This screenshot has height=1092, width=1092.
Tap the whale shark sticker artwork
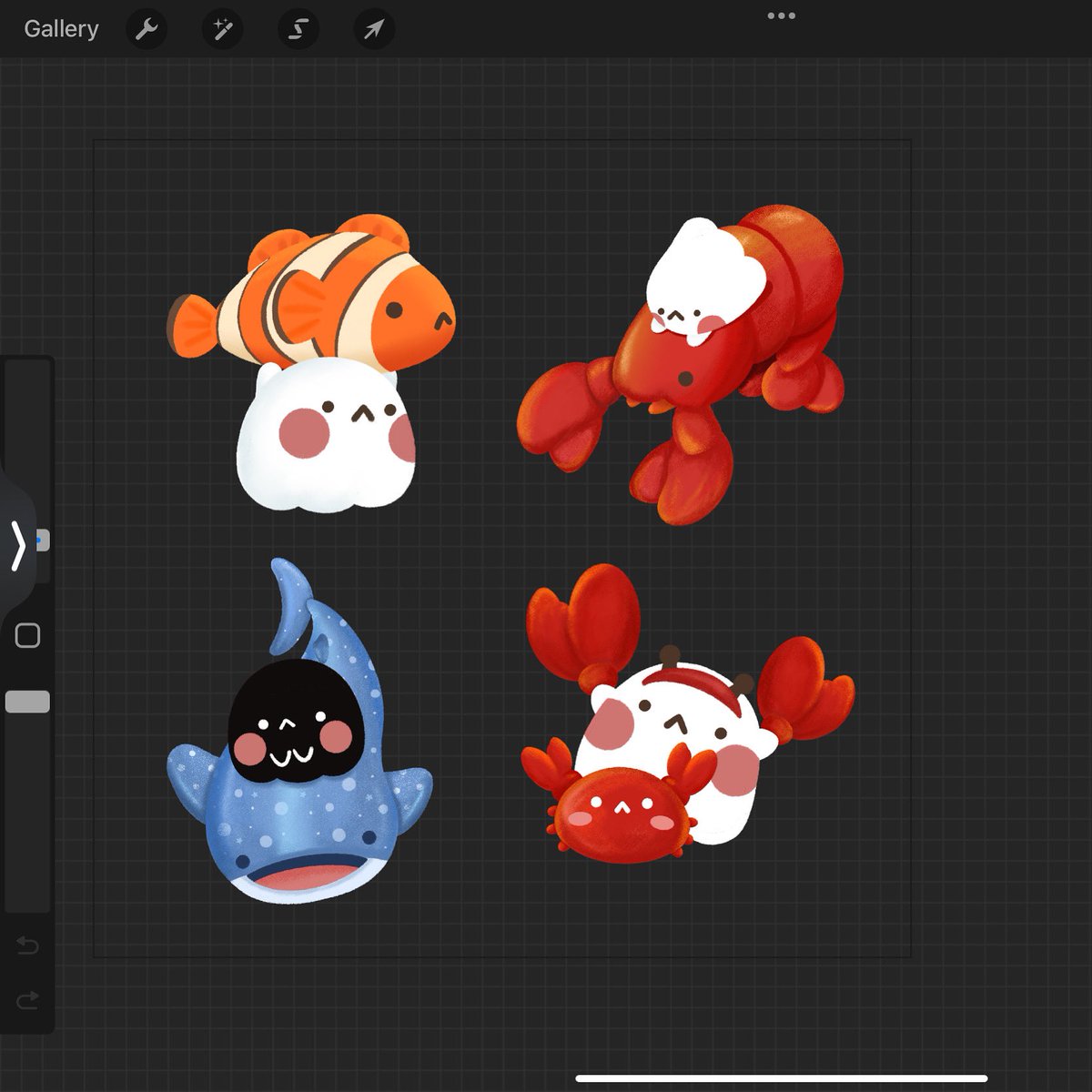tap(298, 730)
